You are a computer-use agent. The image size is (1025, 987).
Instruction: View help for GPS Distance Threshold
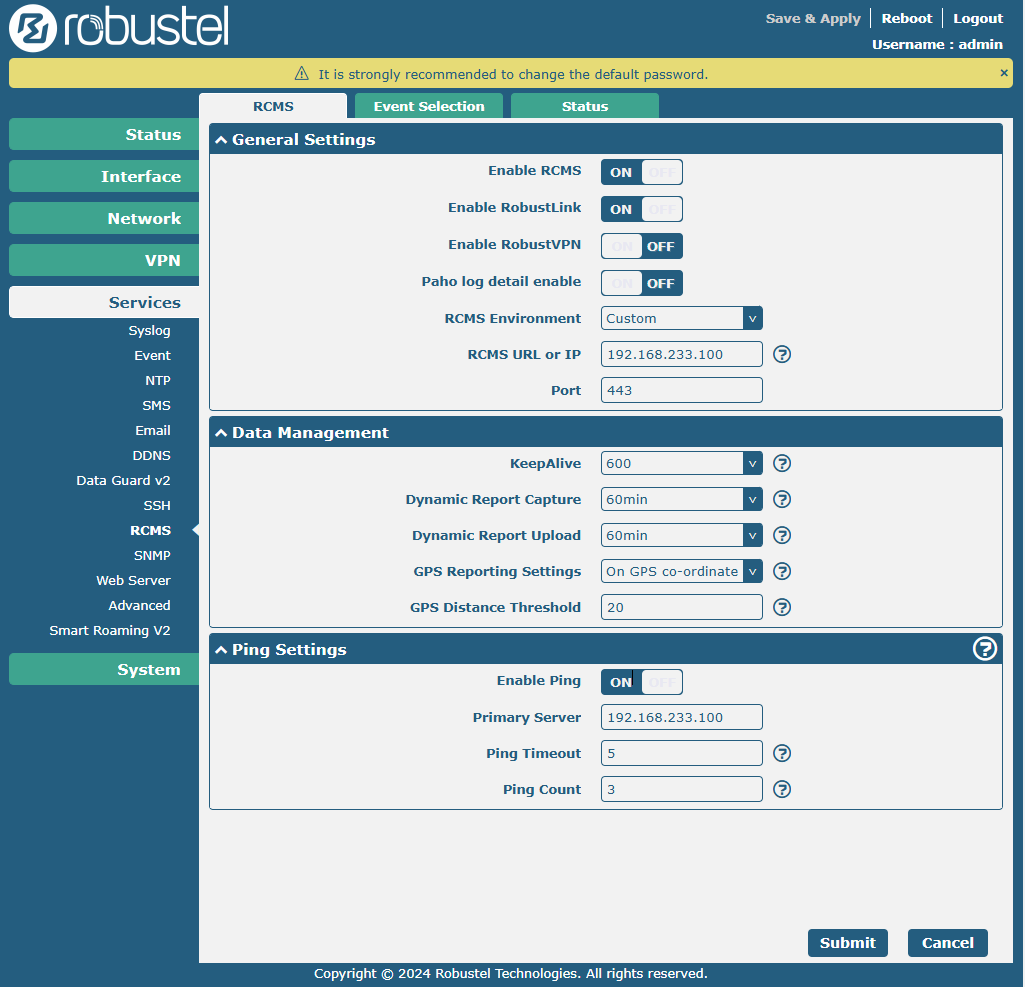point(782,607)
